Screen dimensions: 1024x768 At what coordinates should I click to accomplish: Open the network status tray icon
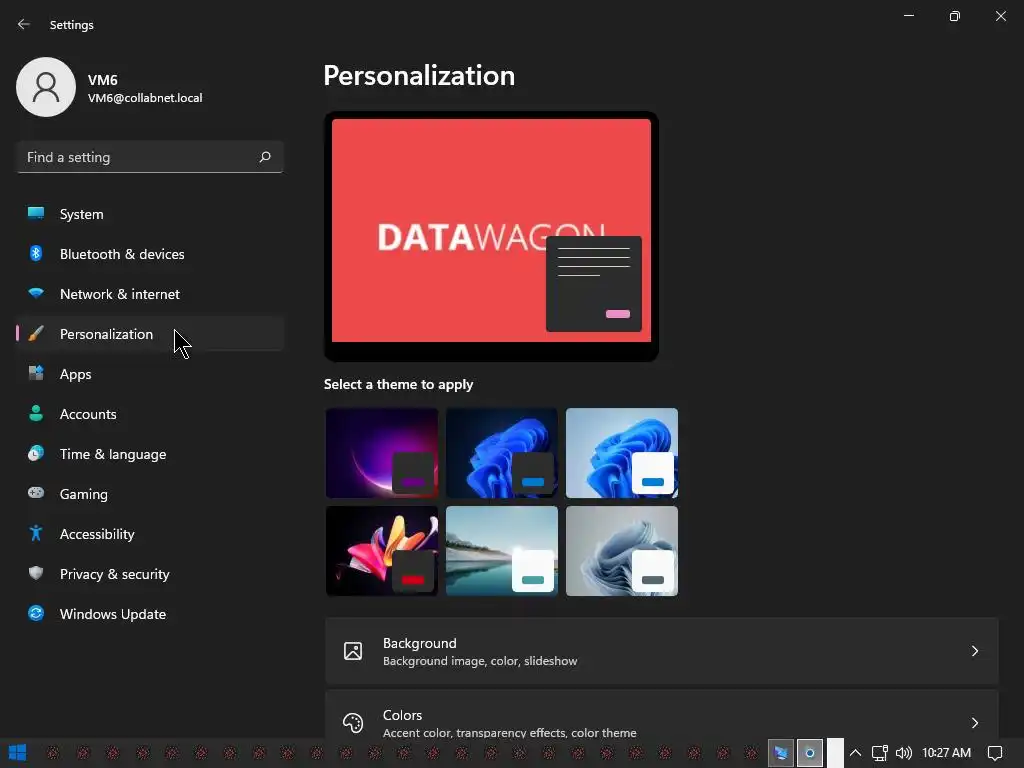click(879, 753)
